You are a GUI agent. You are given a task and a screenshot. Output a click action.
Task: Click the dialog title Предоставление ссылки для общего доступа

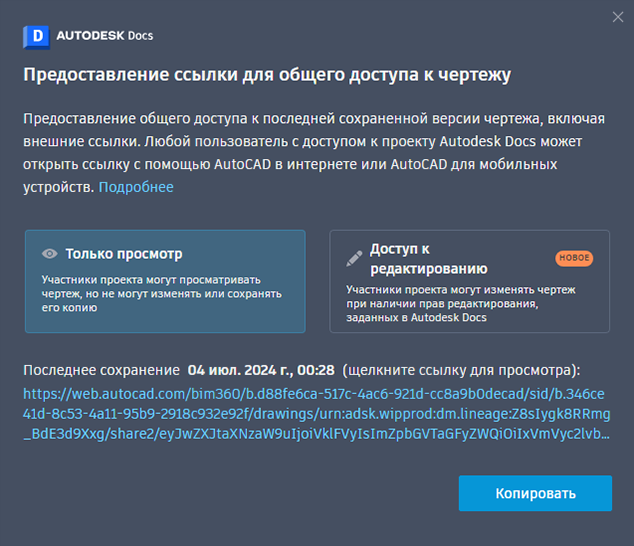[267, 75]
